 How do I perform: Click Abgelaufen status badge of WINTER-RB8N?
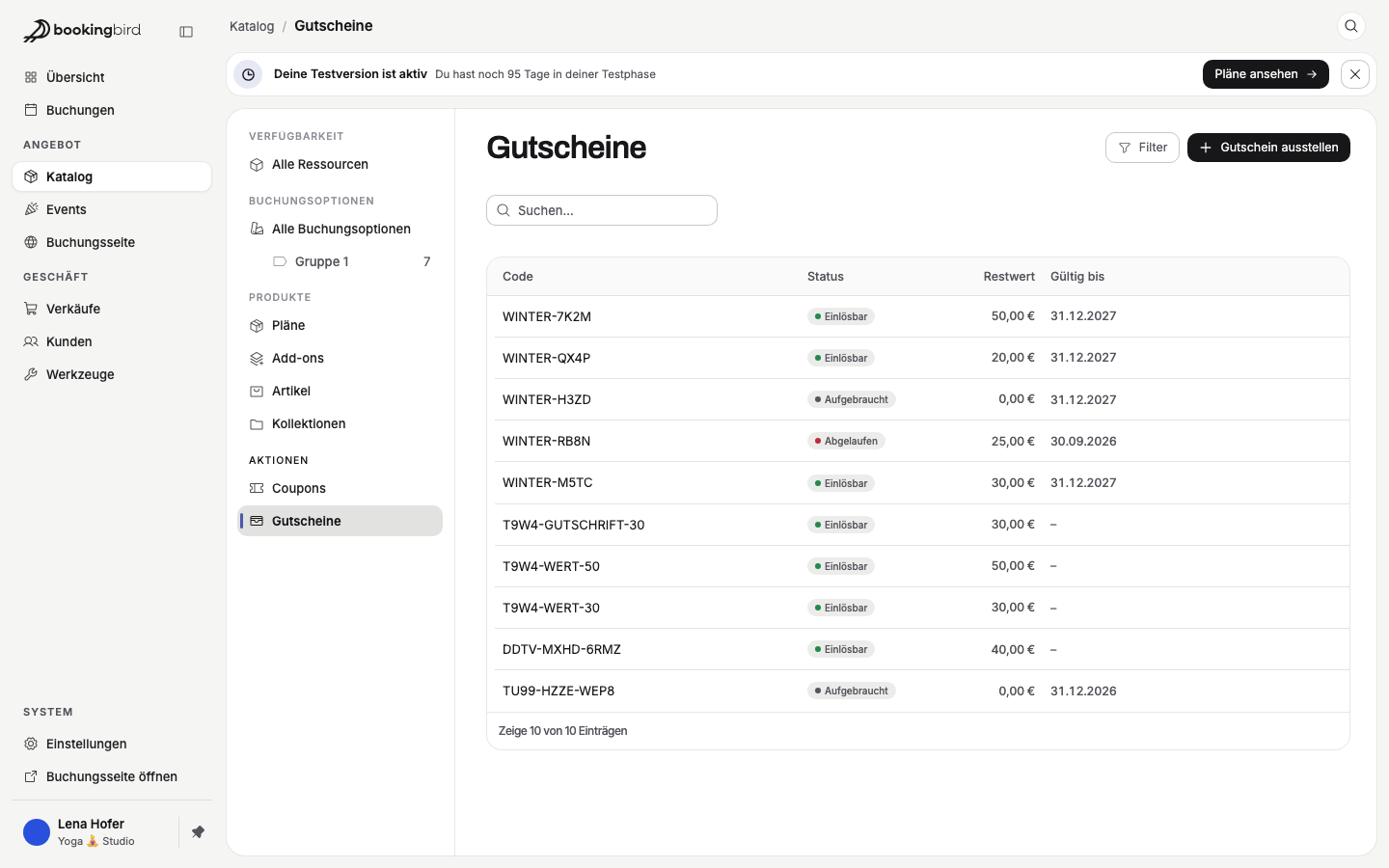pos(846,441)
